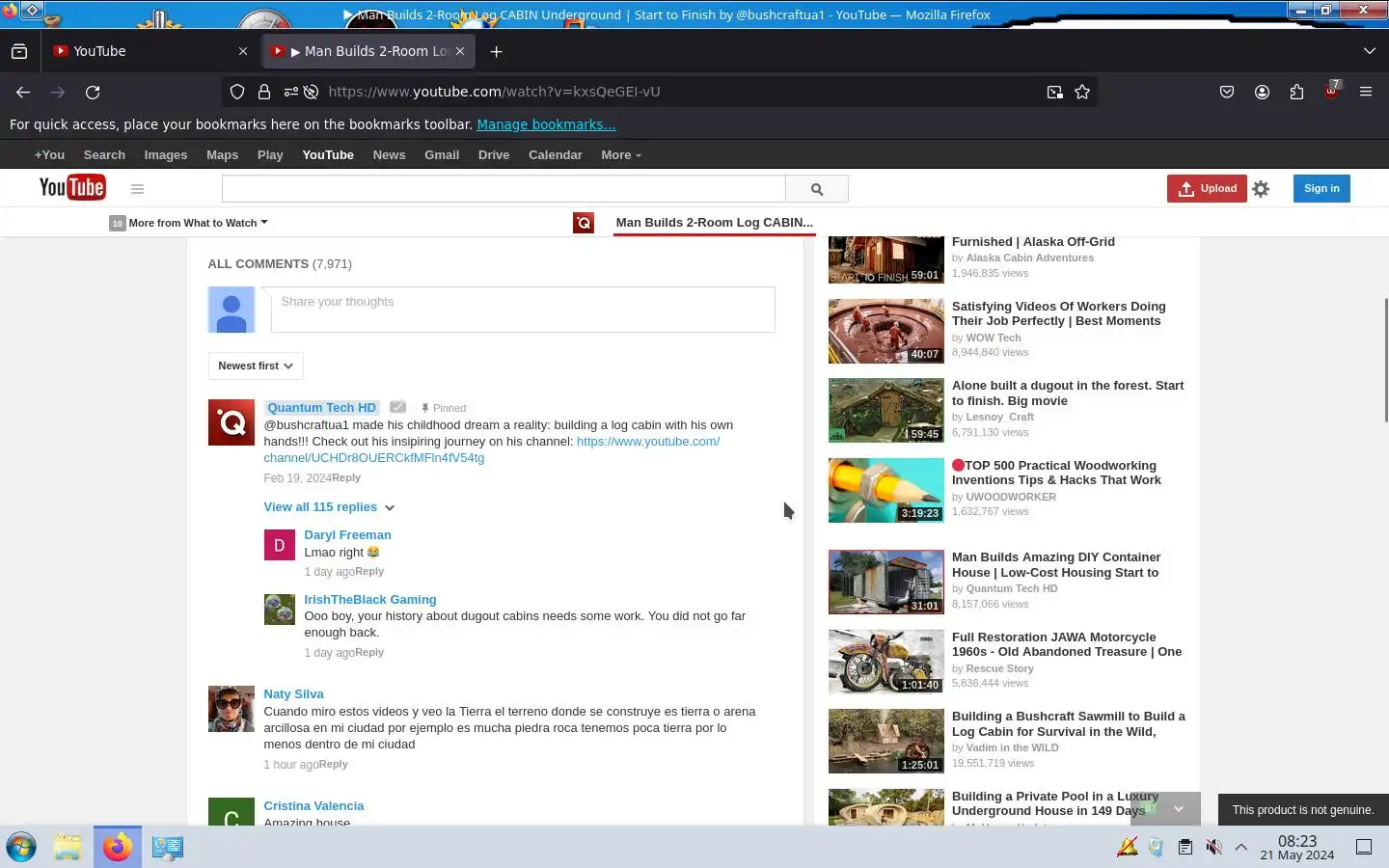Open Satisfying Videos Of Workers thumbnail
This screenshot has width=1389, height=868.
pos(885,331)
